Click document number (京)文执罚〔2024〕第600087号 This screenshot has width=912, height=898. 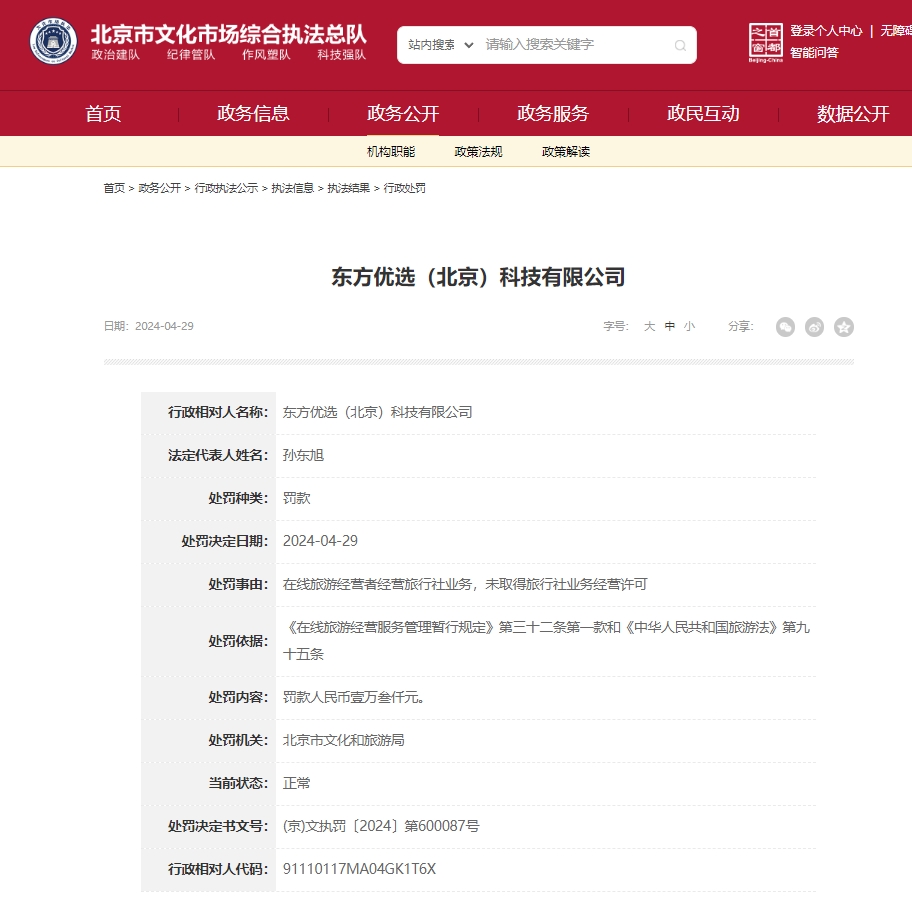[x=381, y=826]
